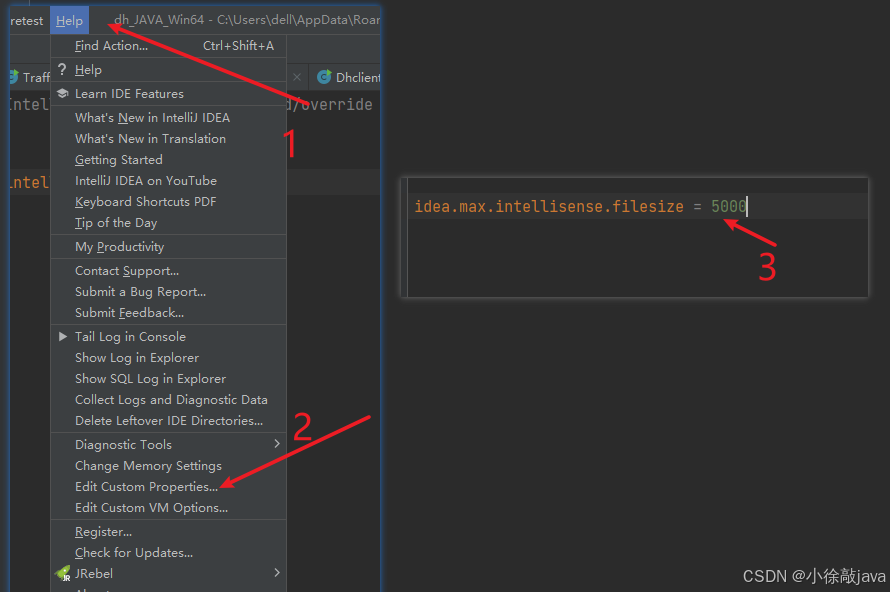
Task: Click the Tail Log in Console label
Action: tap(130, 337)
